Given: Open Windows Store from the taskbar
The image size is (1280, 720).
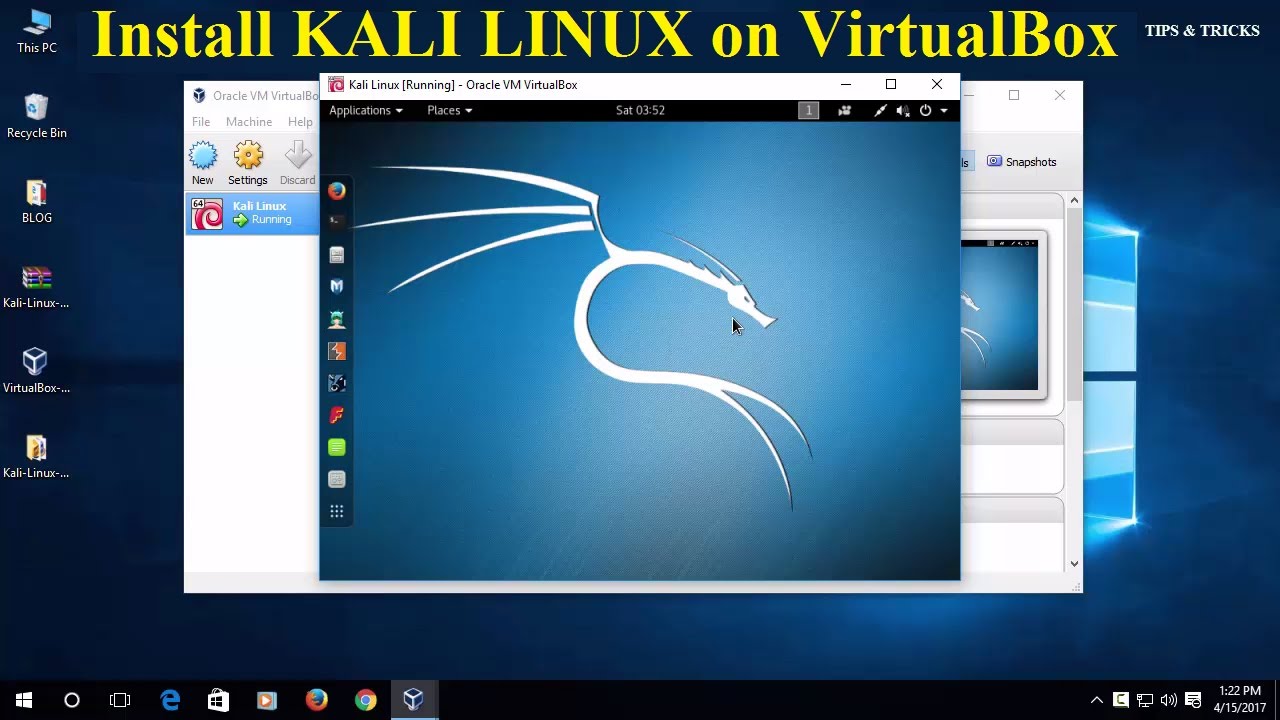Looking at the screenshot, I should pos(218,700).
